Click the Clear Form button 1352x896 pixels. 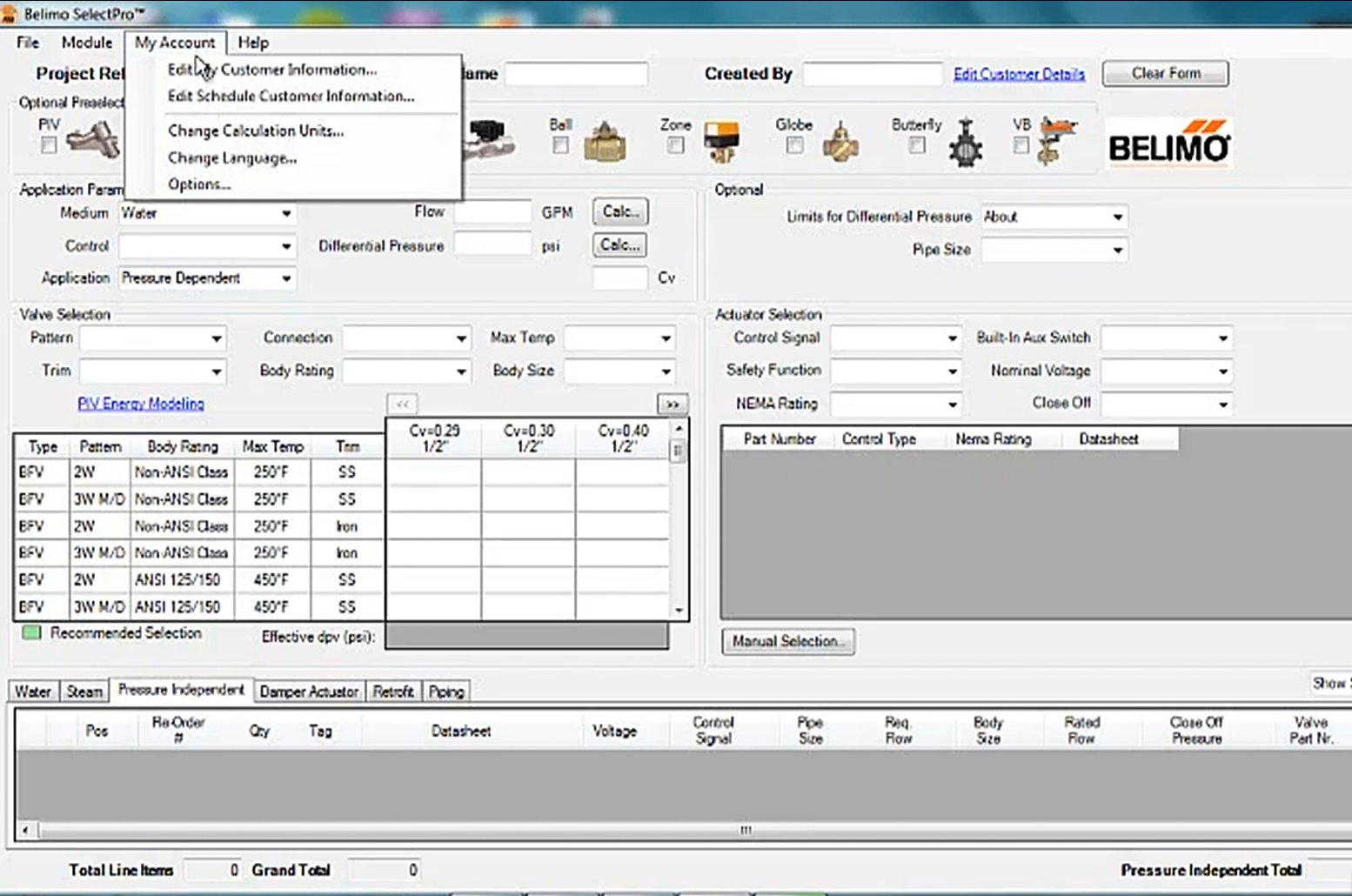[1166, 74]
